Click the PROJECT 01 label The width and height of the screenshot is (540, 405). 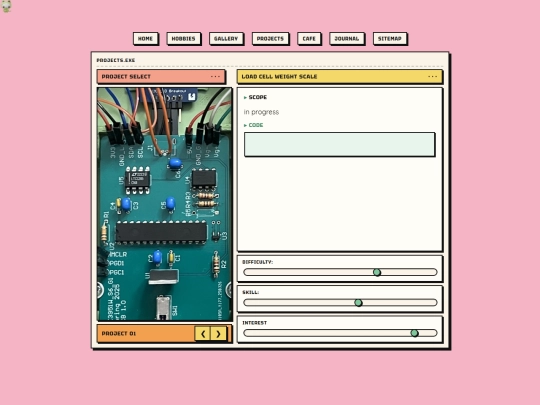pyautogui.click(x=119, y=333)
